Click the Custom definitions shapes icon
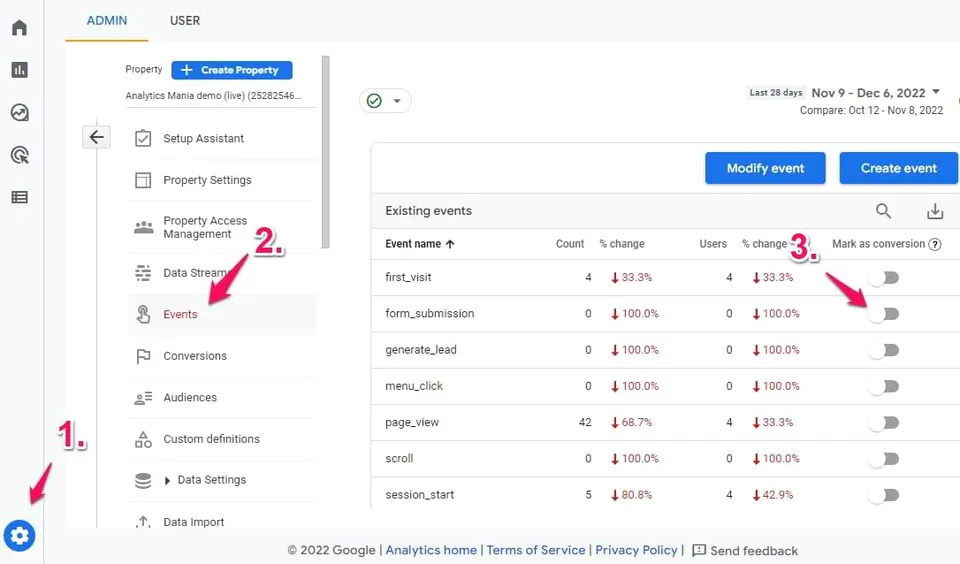 [x=143, y=439]
